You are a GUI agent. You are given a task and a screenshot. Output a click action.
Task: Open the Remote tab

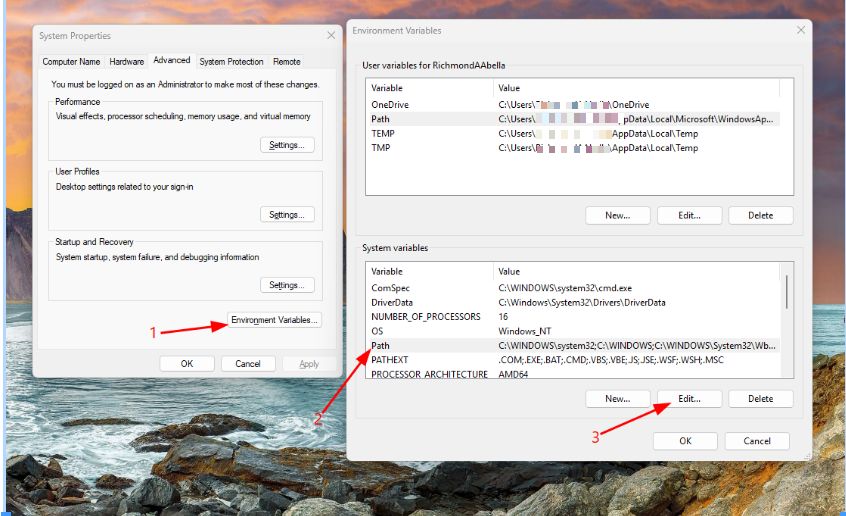pos(287,61)
